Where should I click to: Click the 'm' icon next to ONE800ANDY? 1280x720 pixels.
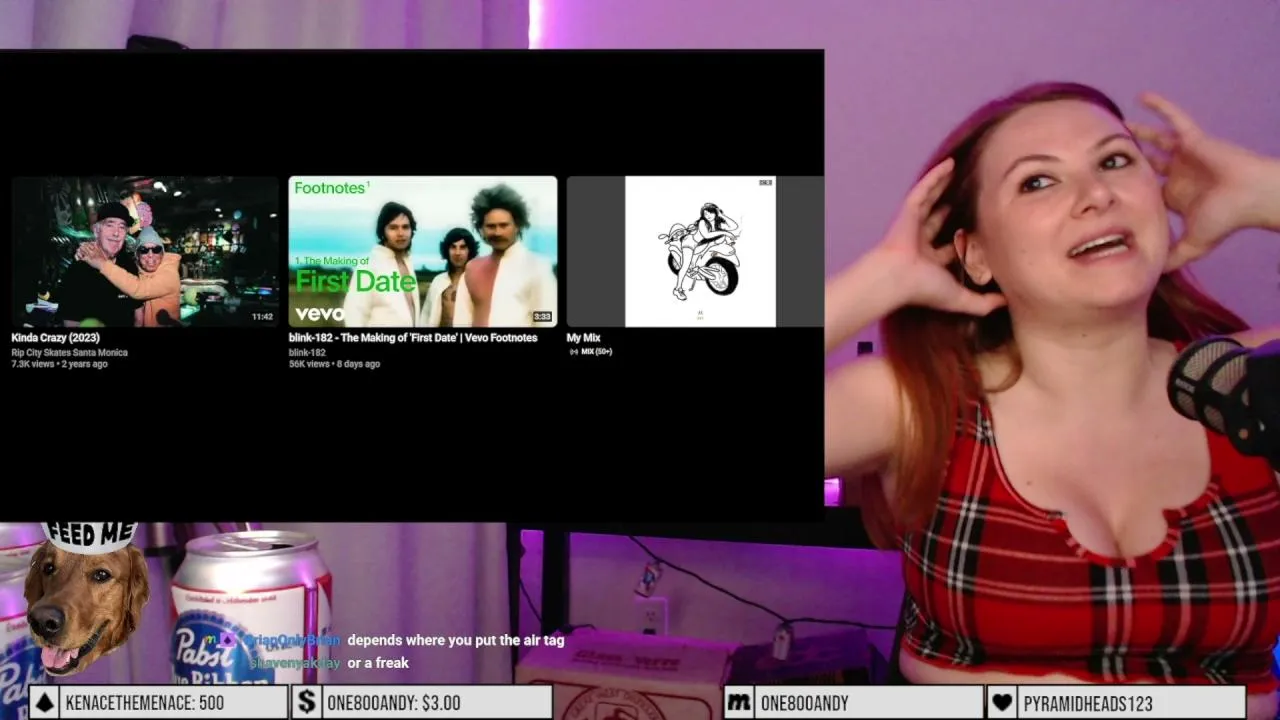pyautogui.click(x=738, y=702)
